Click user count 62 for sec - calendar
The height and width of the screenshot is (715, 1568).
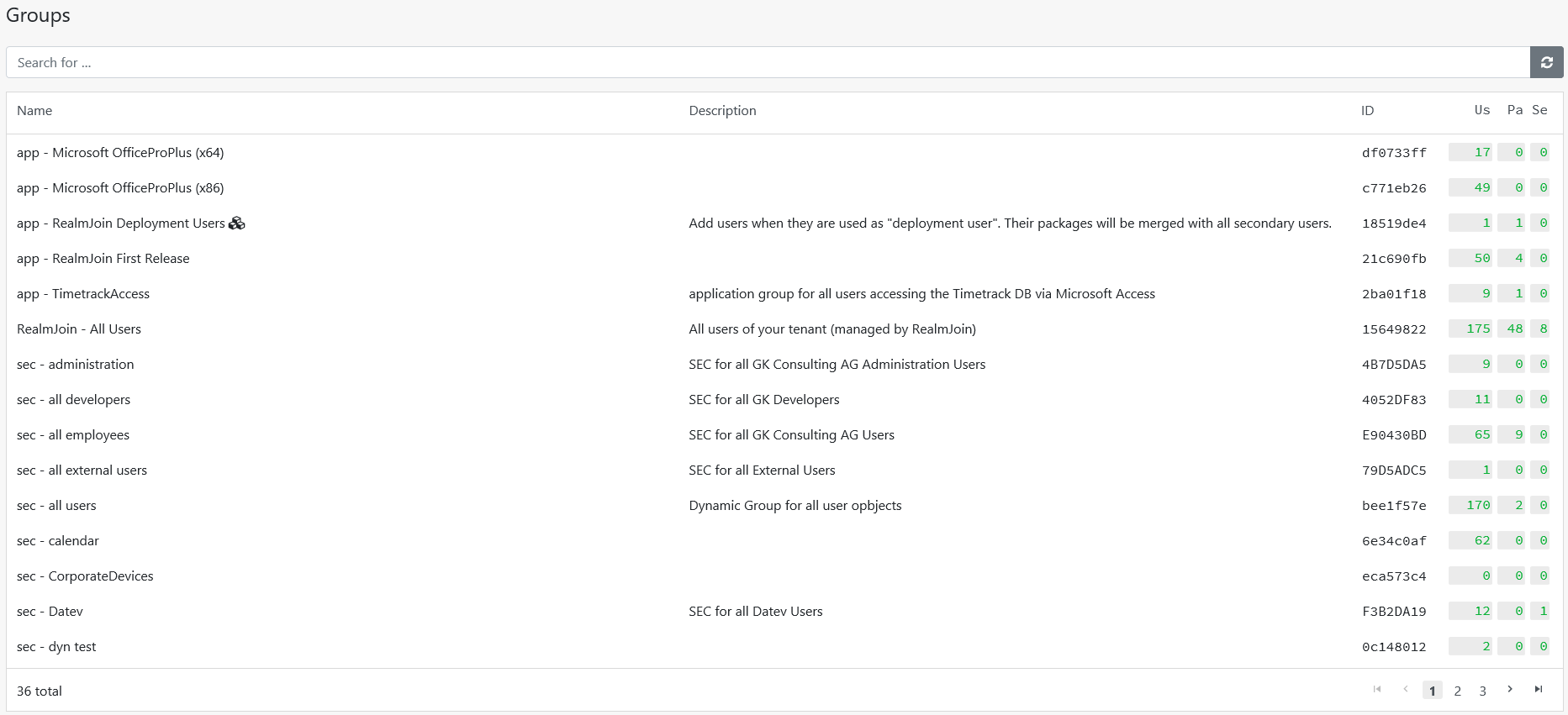[x=1470, y=541]
